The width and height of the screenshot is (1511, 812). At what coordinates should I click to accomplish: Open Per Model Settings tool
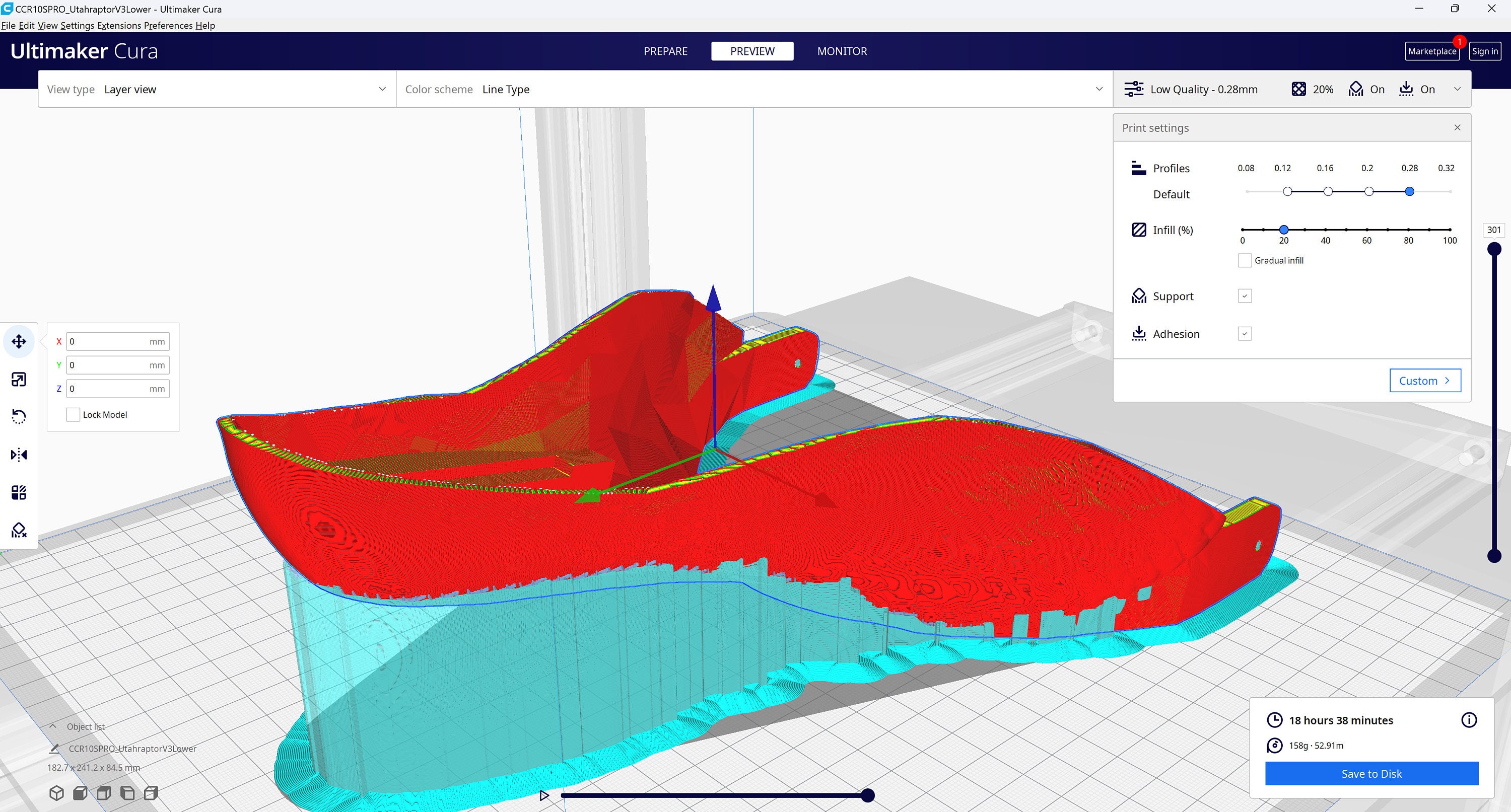19,492
